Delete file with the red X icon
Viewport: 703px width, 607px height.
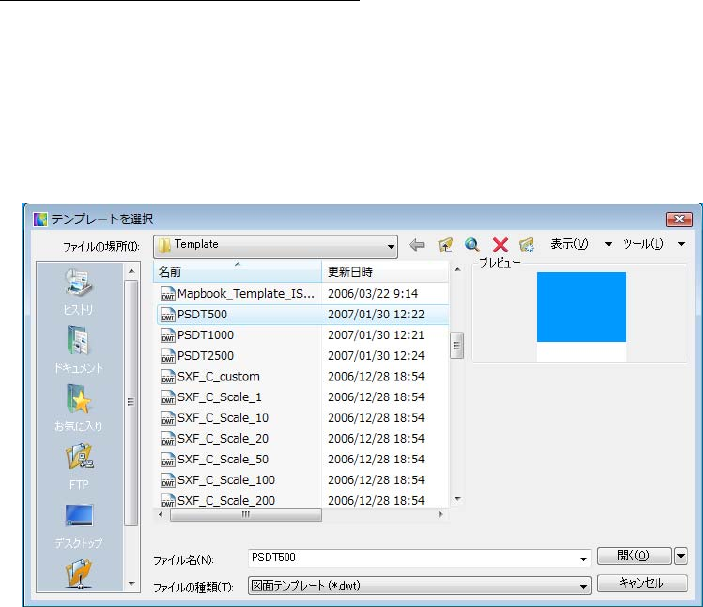(500, 245)
